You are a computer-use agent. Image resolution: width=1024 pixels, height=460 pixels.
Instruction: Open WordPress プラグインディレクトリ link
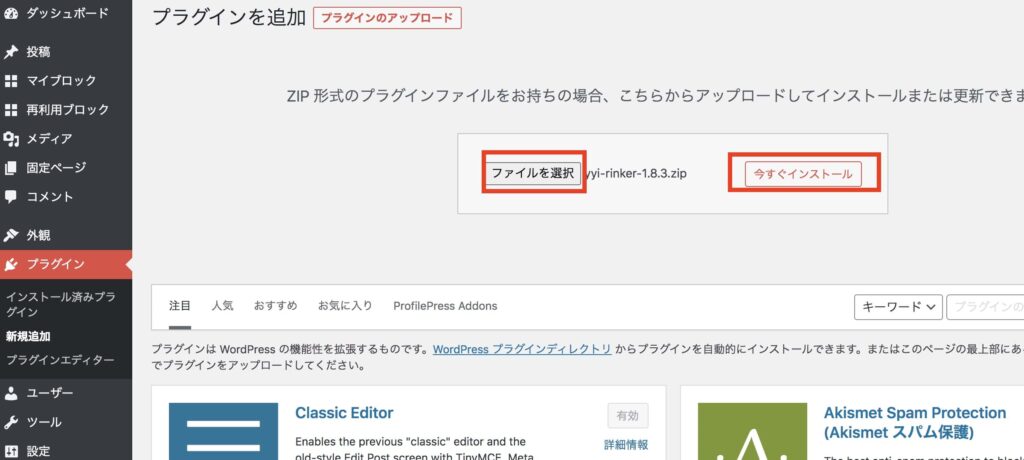522,350
